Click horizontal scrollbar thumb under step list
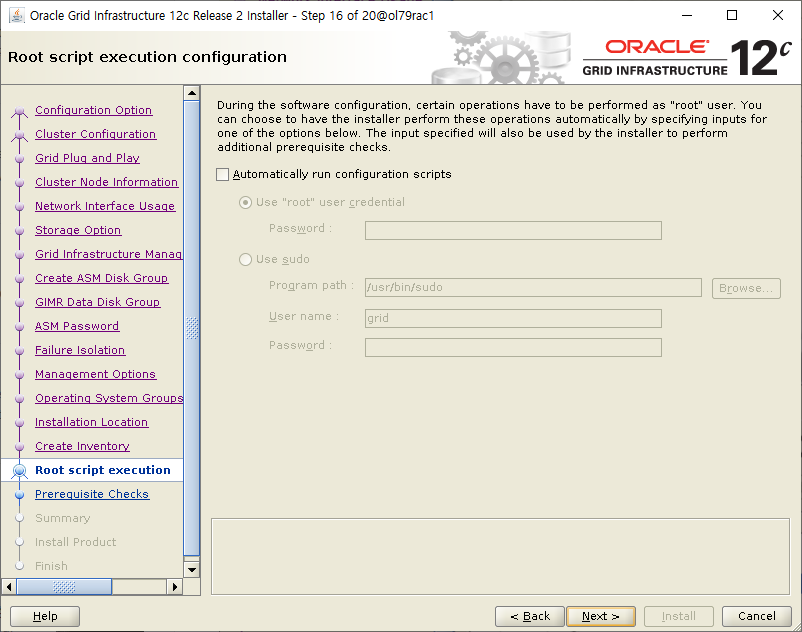802x632 pixels. [64, 586]
